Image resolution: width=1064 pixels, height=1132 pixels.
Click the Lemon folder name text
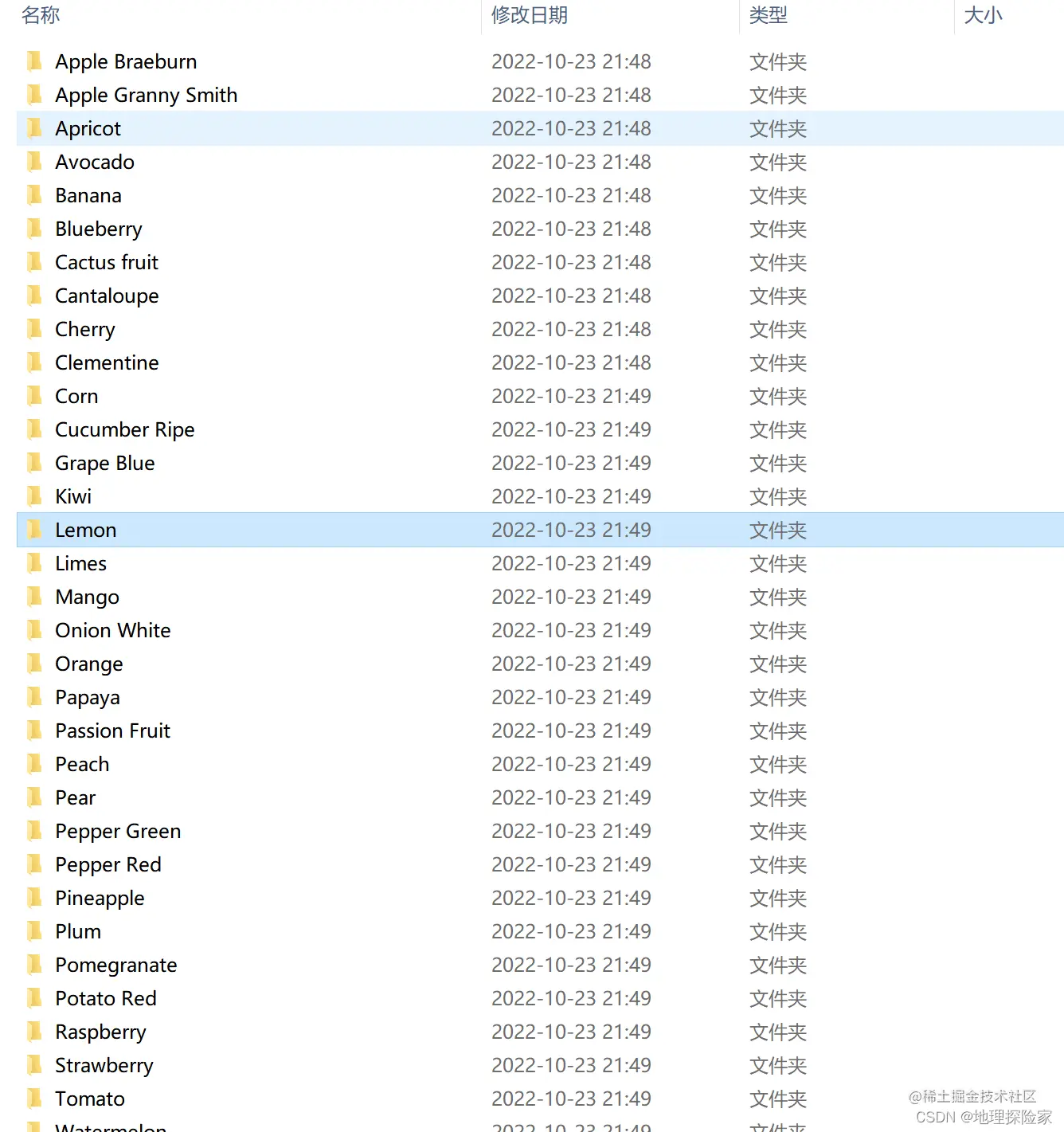point(86,530)
